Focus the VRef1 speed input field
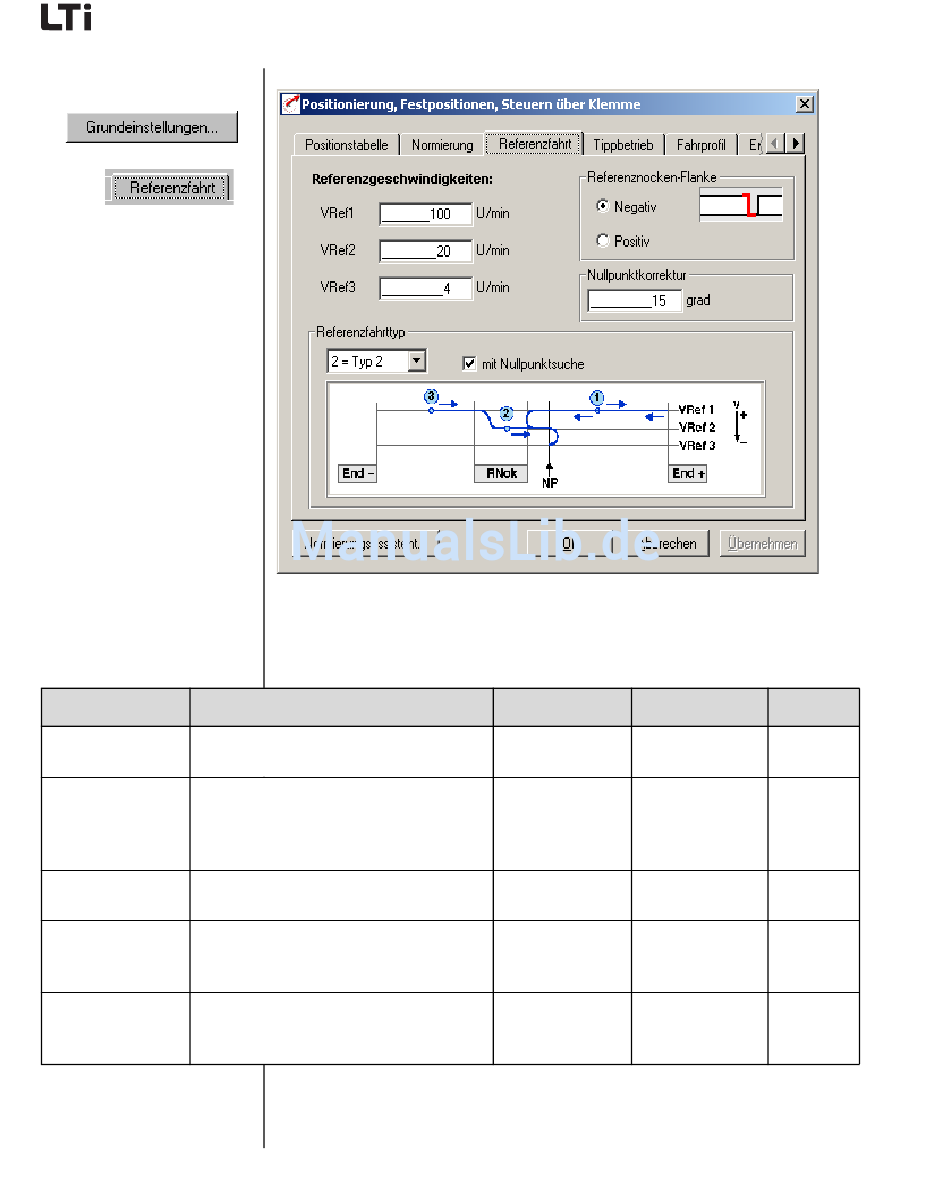The width and height of the screenshot is (950, 1189). click(x=426, y=214)
